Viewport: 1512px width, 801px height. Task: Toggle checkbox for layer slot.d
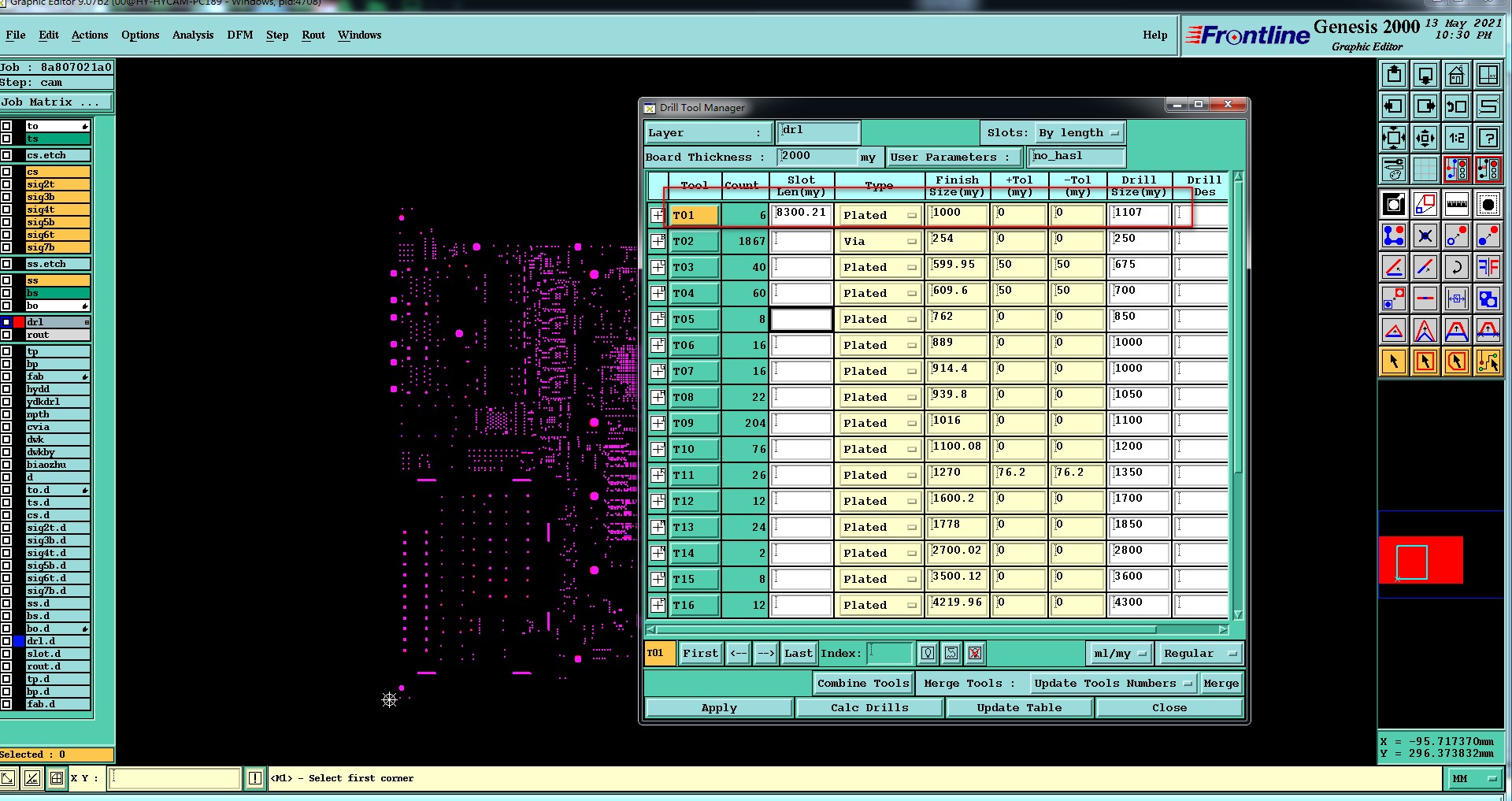6,654
